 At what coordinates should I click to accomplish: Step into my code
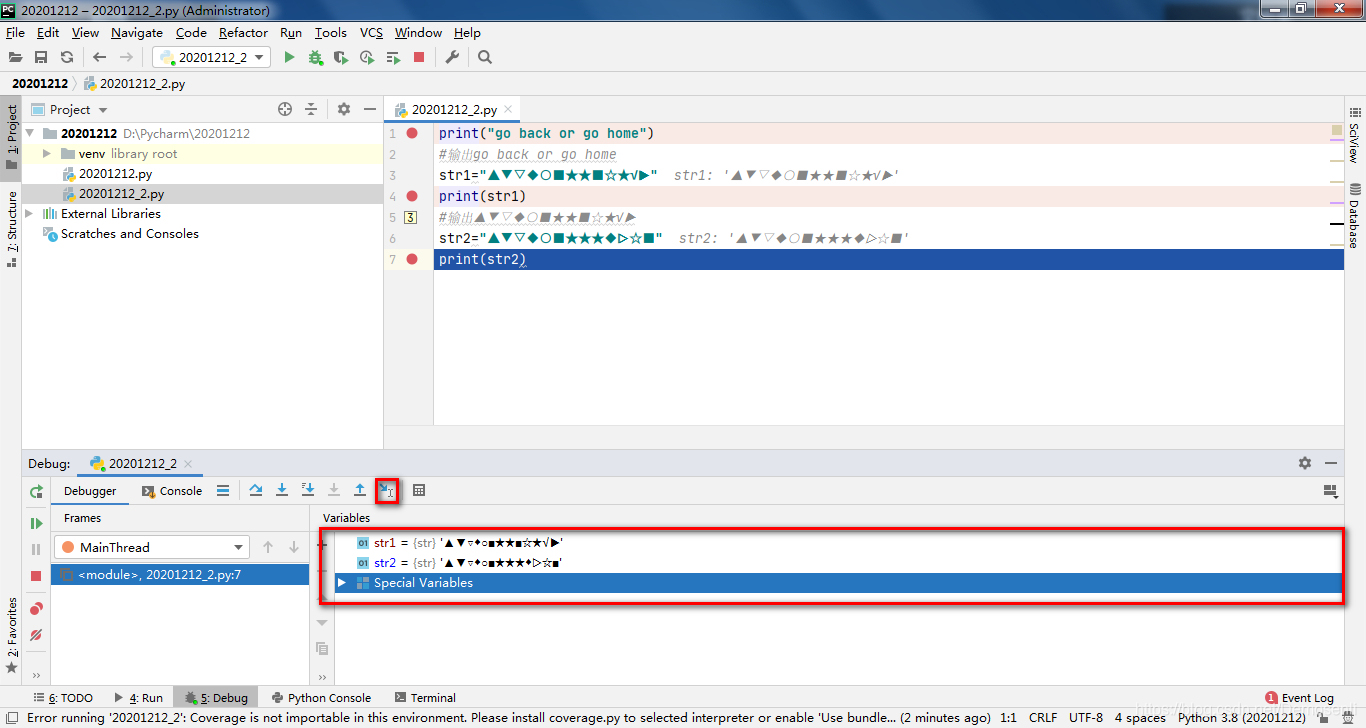click(308, 490)
